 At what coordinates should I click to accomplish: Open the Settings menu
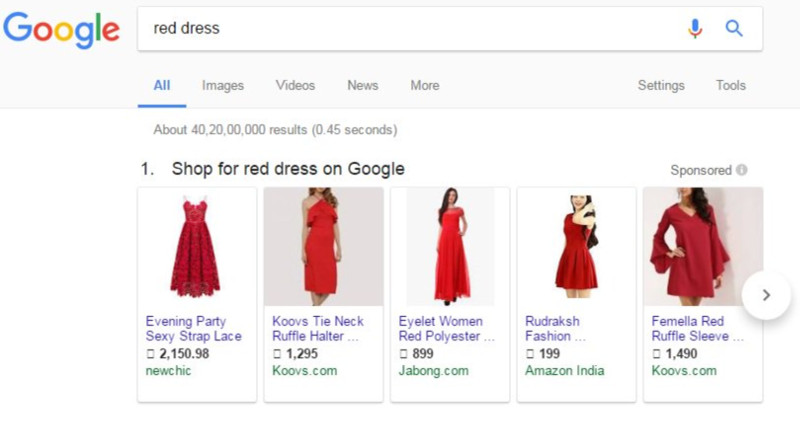coord(661,86)
